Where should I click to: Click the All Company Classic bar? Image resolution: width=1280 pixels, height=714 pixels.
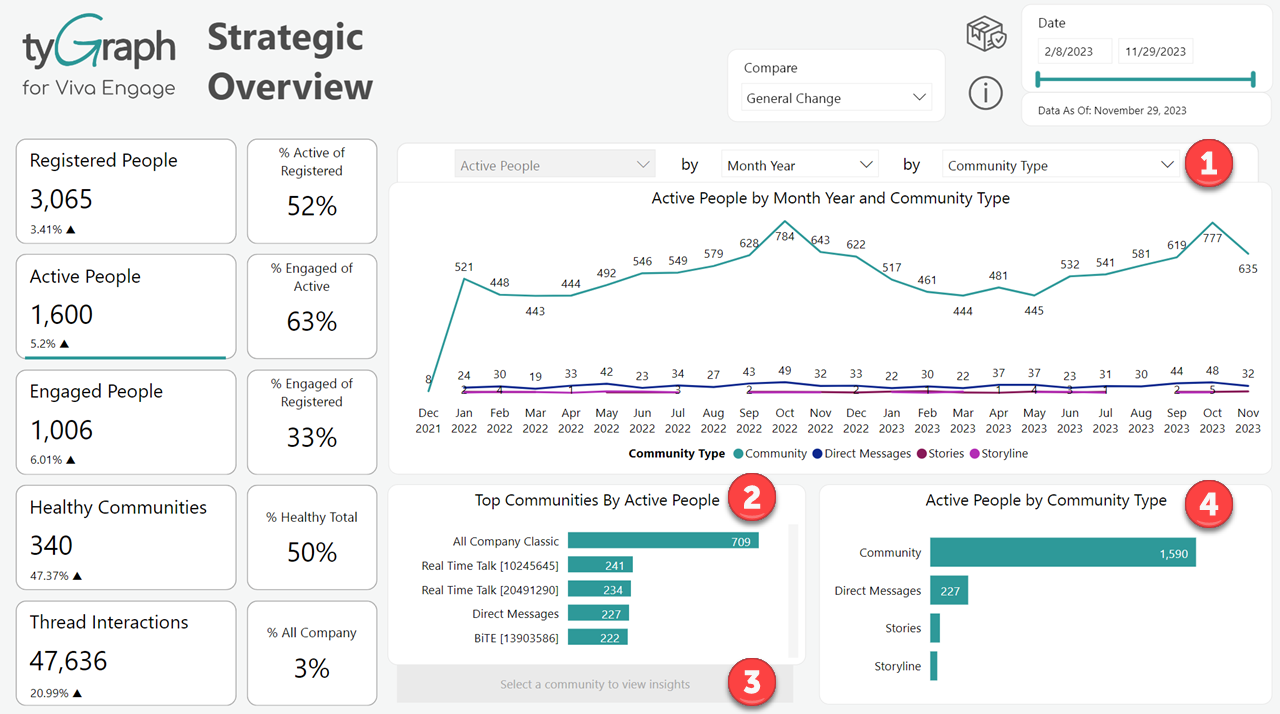[662, 541]
